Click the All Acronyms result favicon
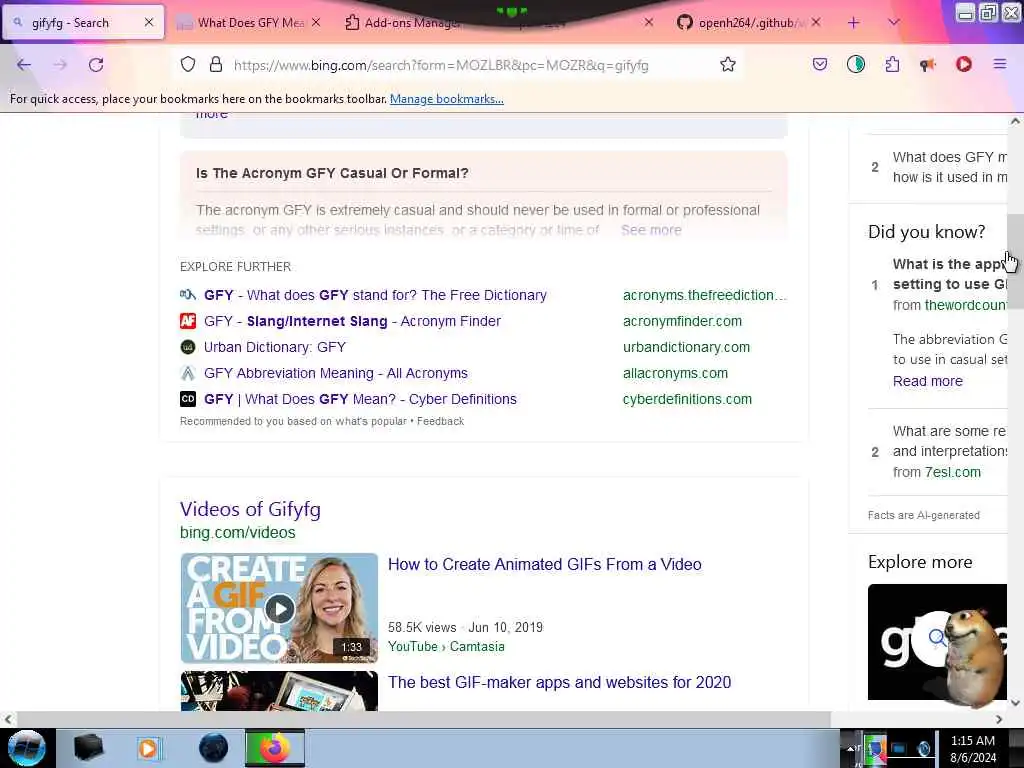The image size is (1024, 768). pos(188,374)
